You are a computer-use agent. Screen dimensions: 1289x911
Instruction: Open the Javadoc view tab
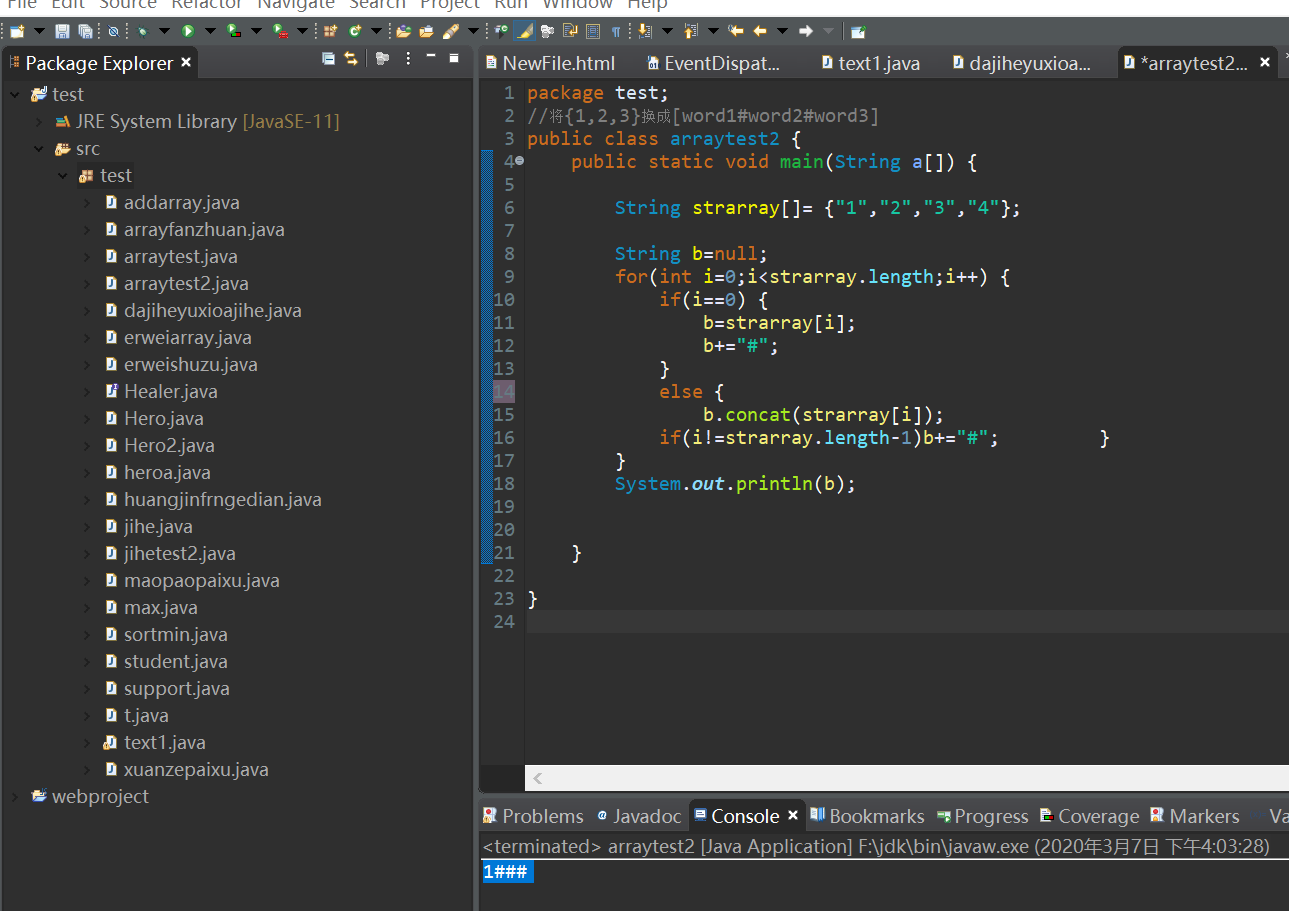pos(639,816)
